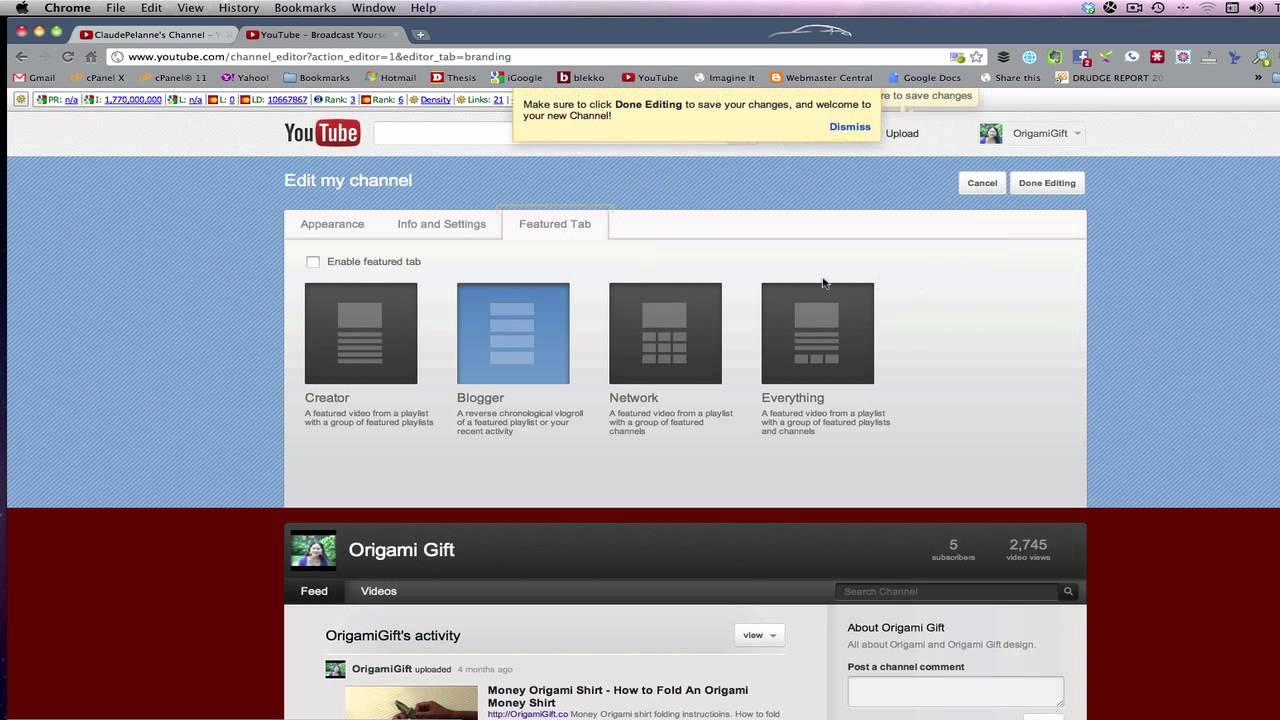The image size is (1280, 720).
Task: Open the Webmaster Central bookmark
Action: [821, 77]
